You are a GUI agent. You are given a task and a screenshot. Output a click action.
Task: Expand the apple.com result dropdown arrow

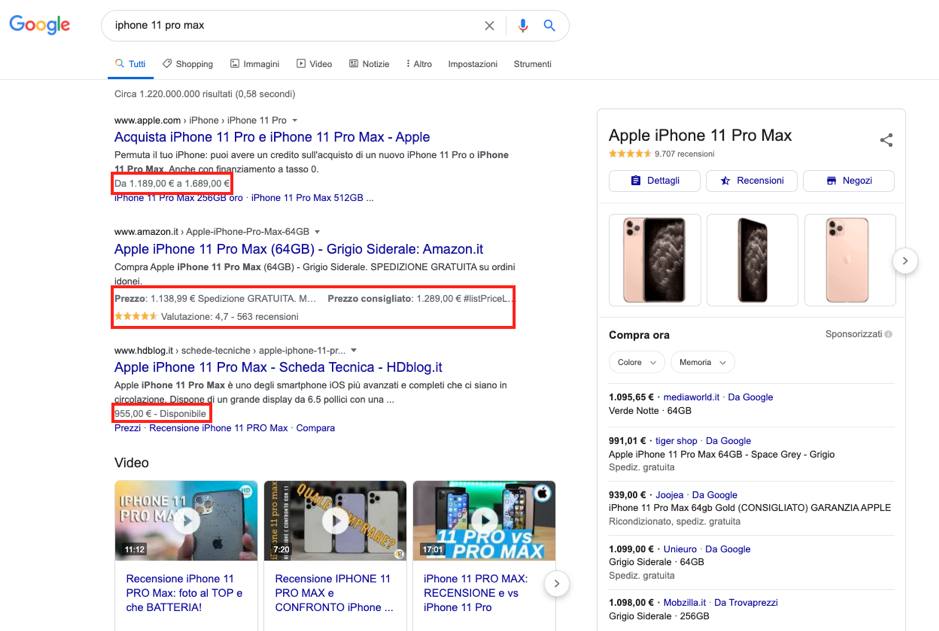pyautogui.click(x=295, y=120)
